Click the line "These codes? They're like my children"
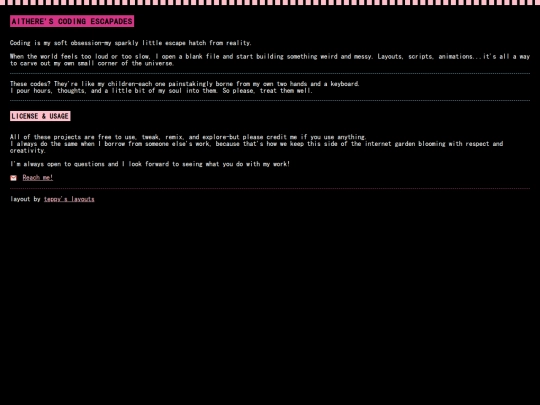Screen dimensions: 540x405 tap(185, 84)
